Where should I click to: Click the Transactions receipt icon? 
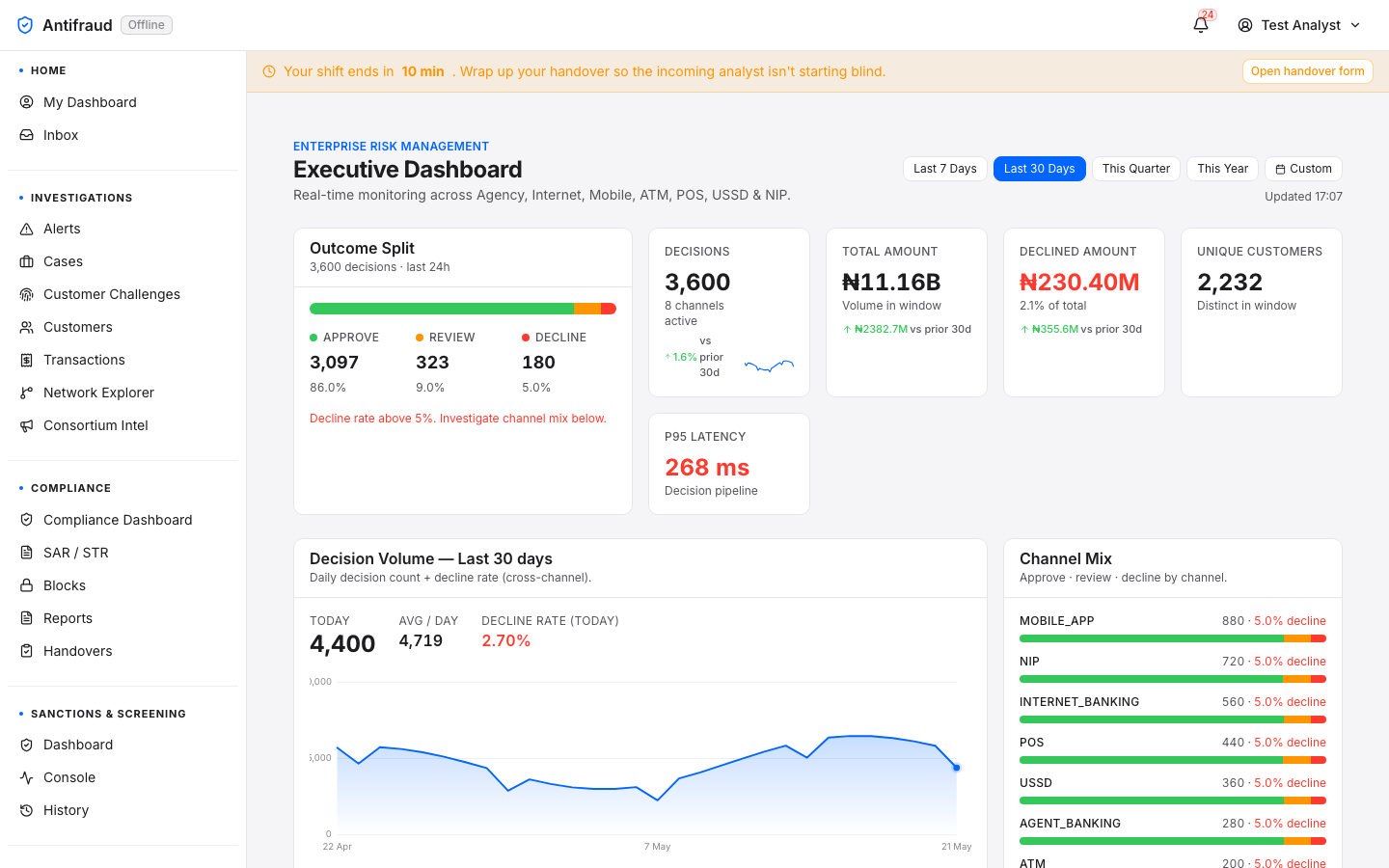click(x=27, y=360)
